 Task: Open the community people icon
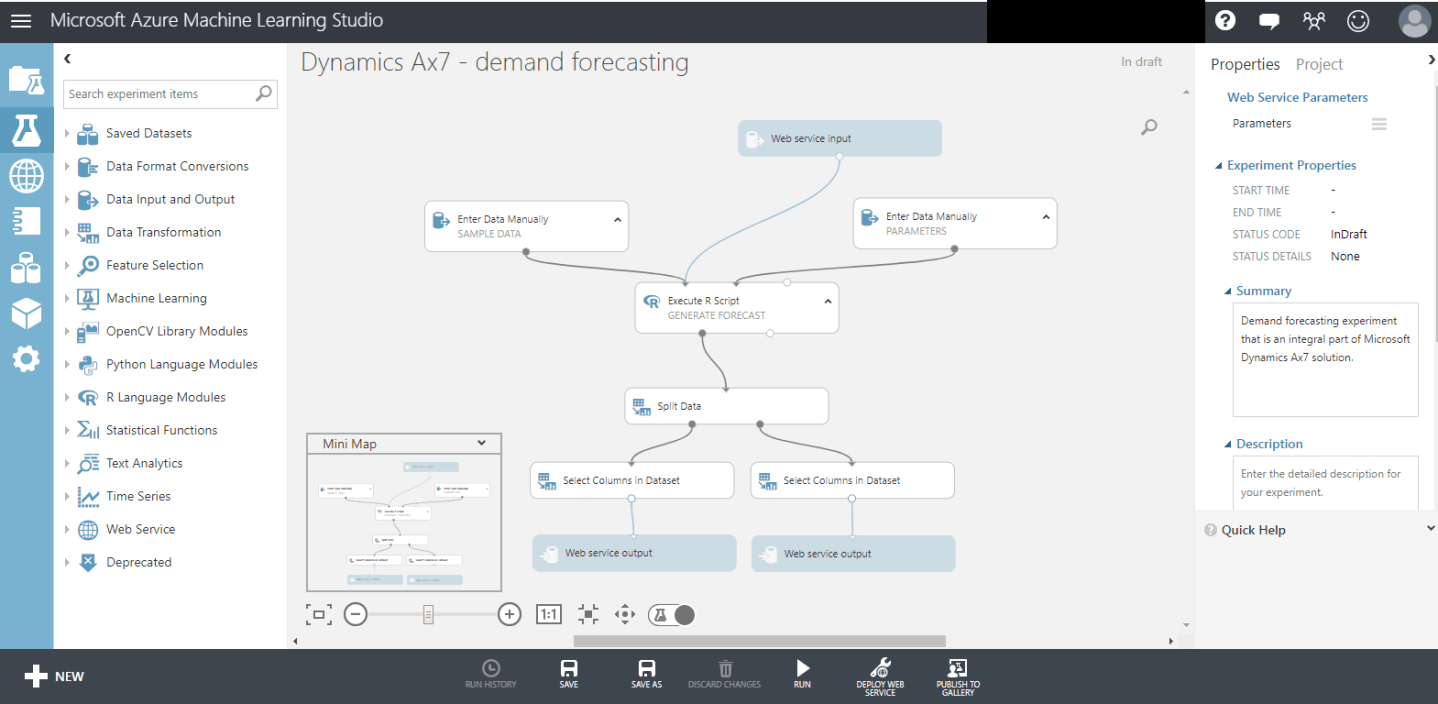[1313, 20]
